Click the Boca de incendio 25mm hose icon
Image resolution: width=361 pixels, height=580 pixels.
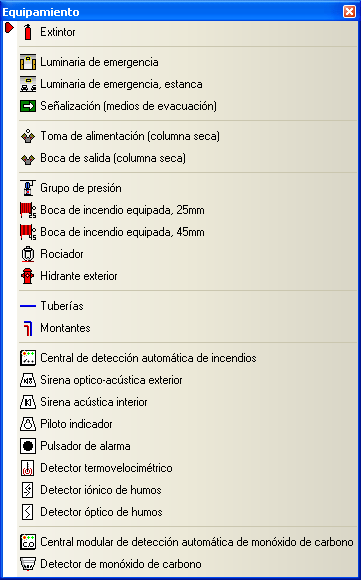pyautogui.click(x=28, y=210)
